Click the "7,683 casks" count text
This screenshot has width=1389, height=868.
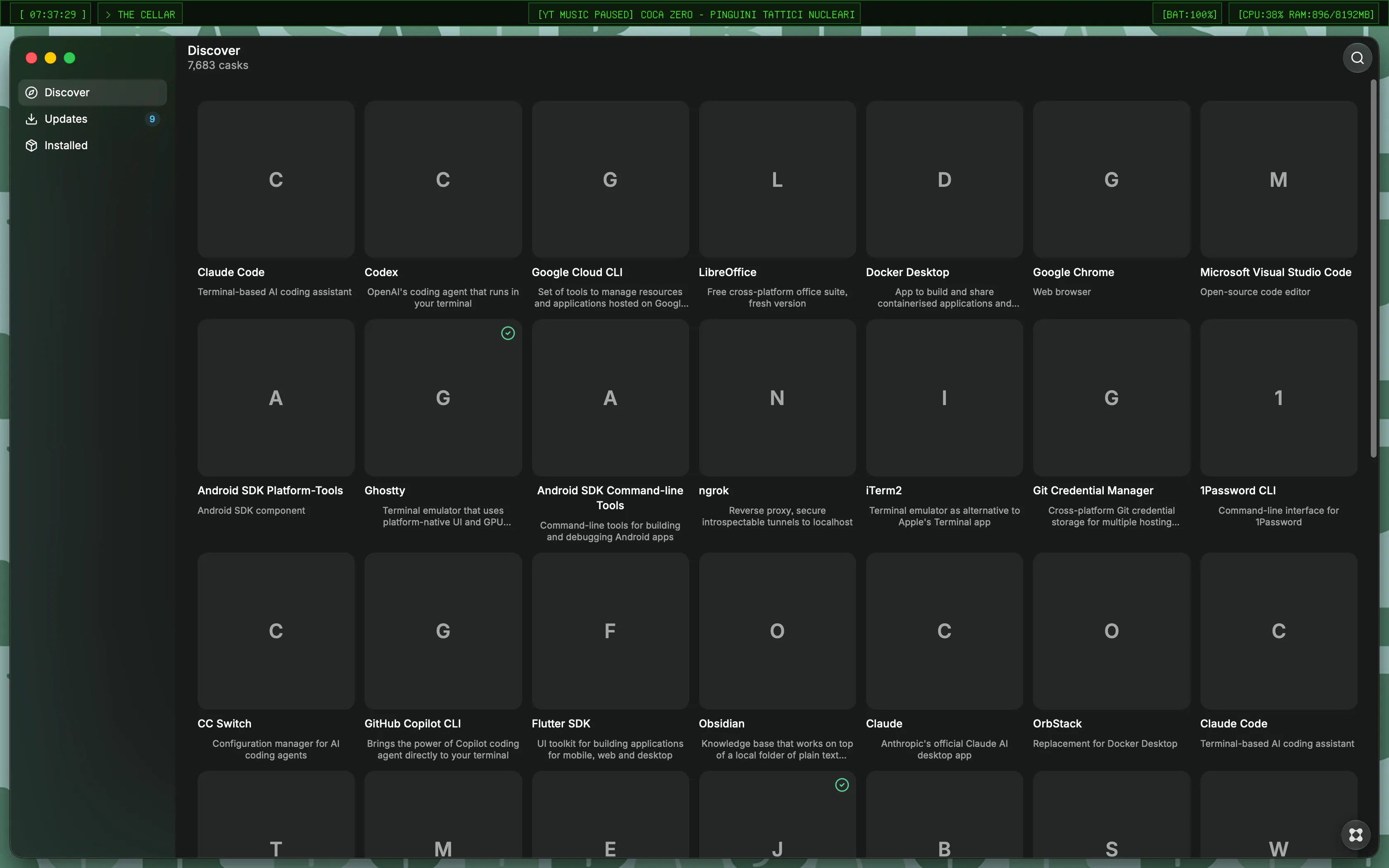click(218, 65)
